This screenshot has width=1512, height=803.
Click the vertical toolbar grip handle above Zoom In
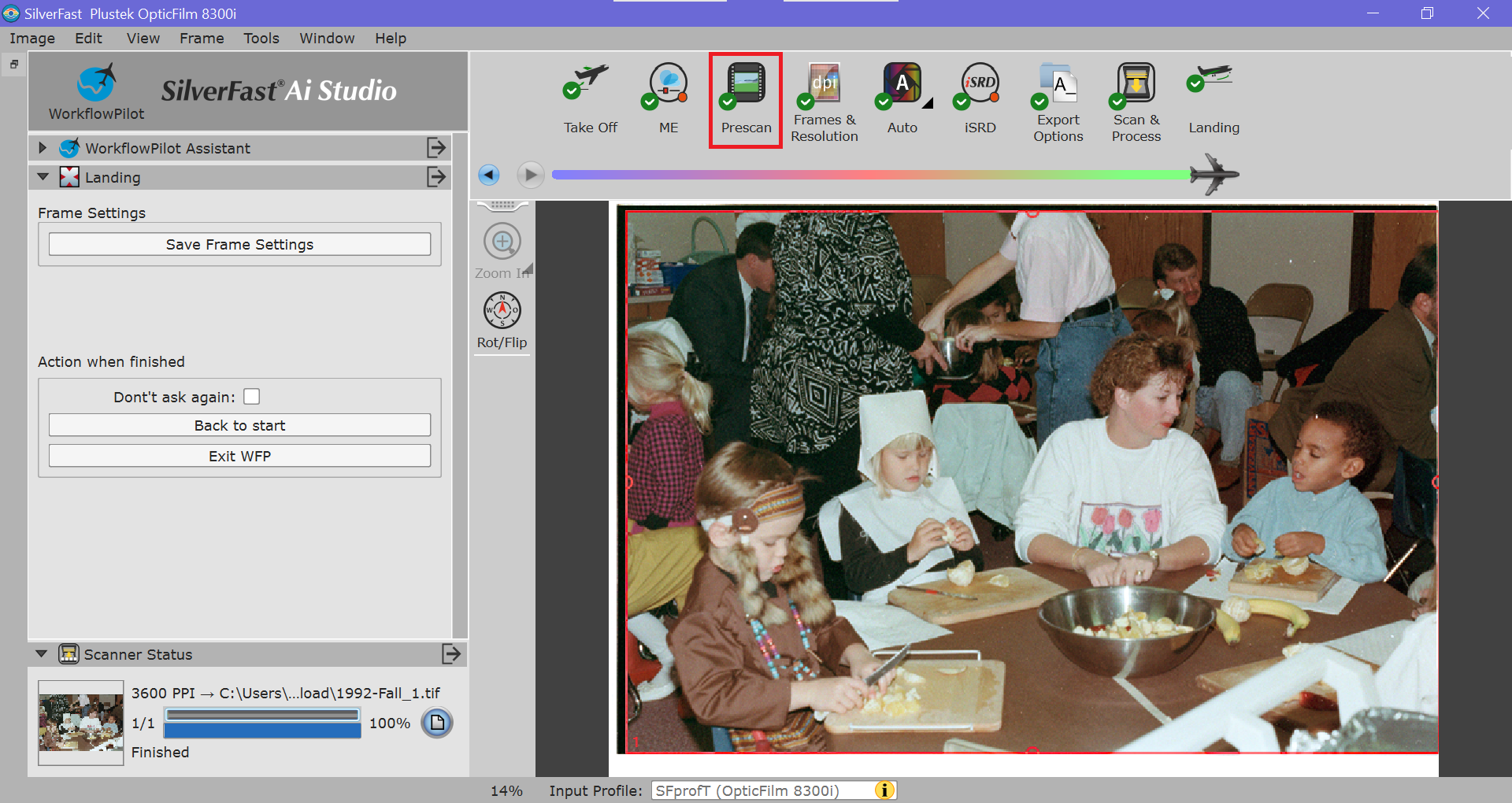(x=502, y=205)
